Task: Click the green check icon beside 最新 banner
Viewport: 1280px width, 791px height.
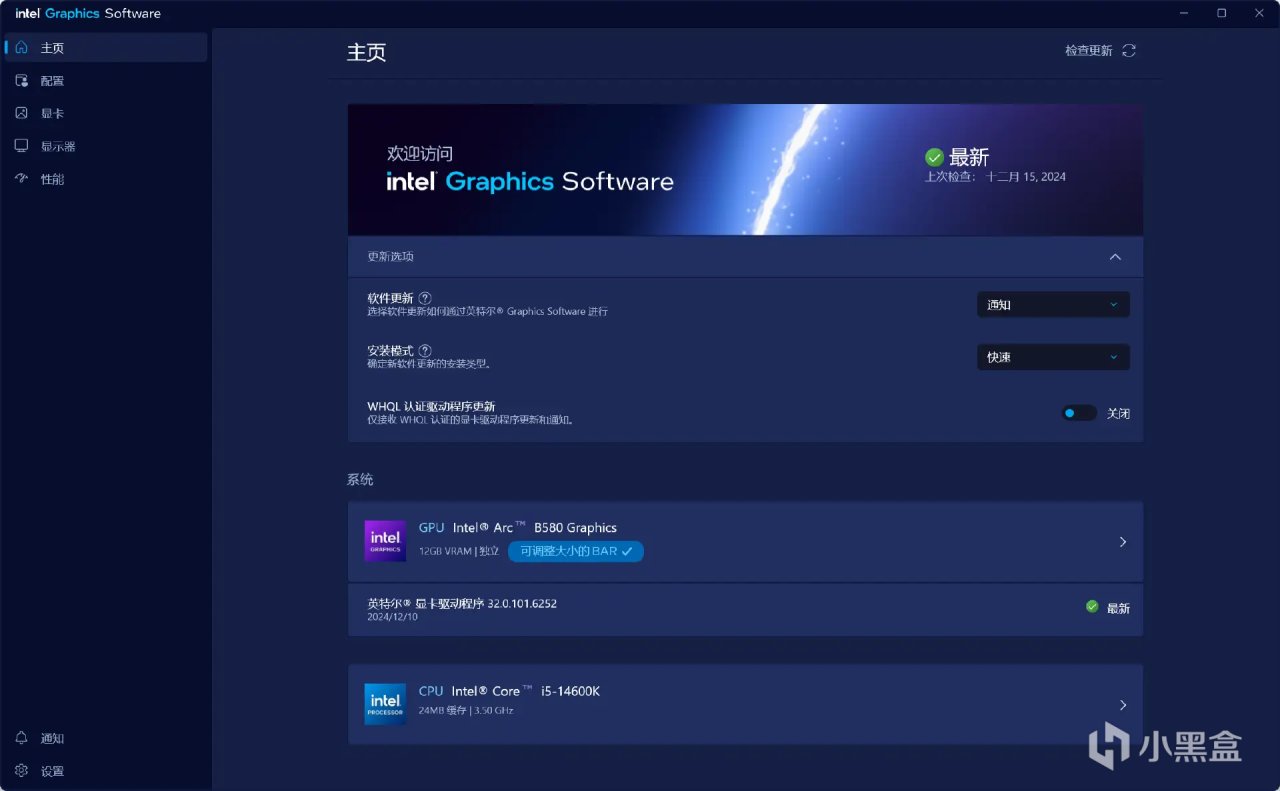Action: pyautogui.click(x=934, y=158)
